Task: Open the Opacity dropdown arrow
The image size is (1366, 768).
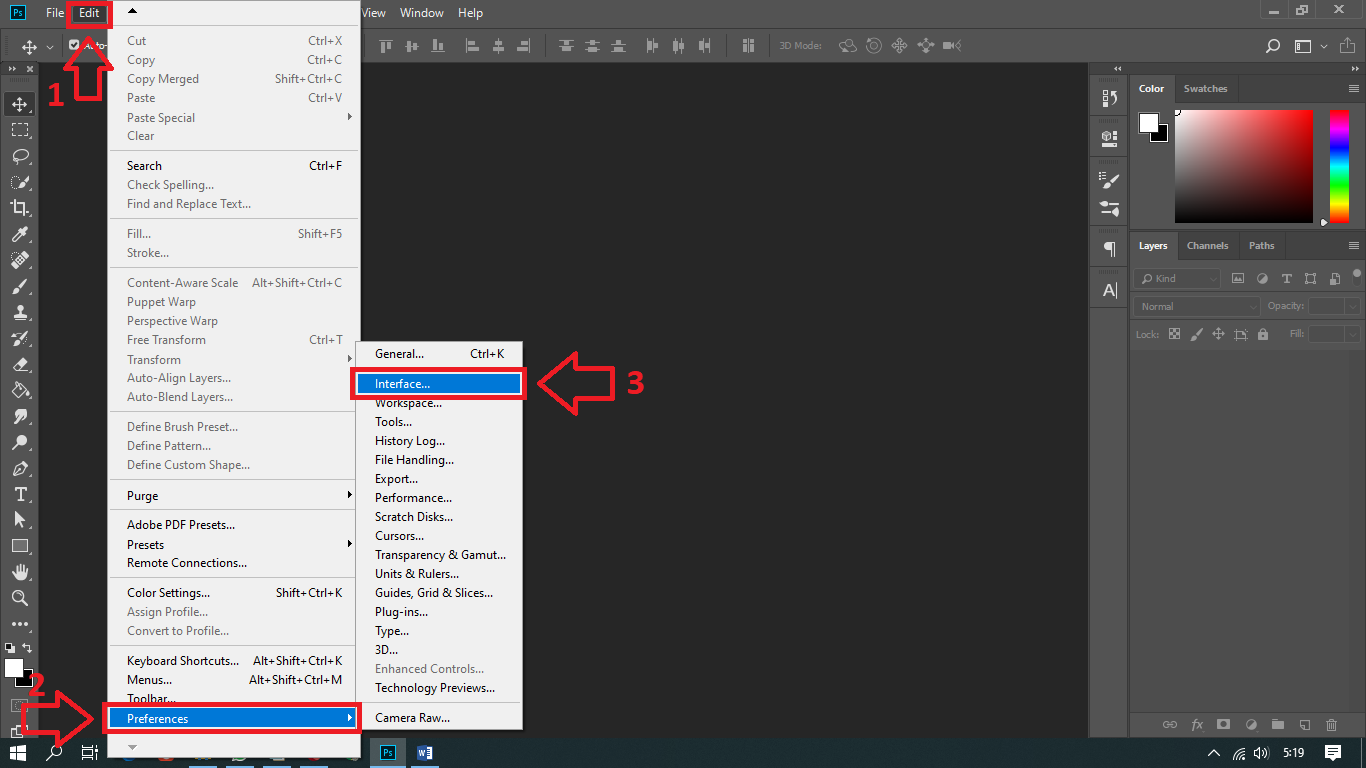Action: 1353,307
